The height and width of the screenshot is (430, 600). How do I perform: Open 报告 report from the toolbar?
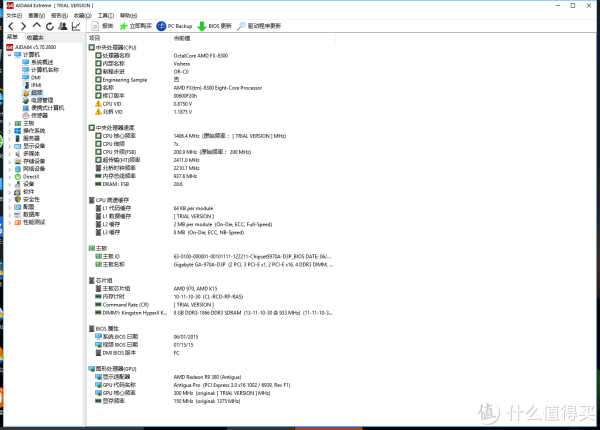click(x=103, y=26)
